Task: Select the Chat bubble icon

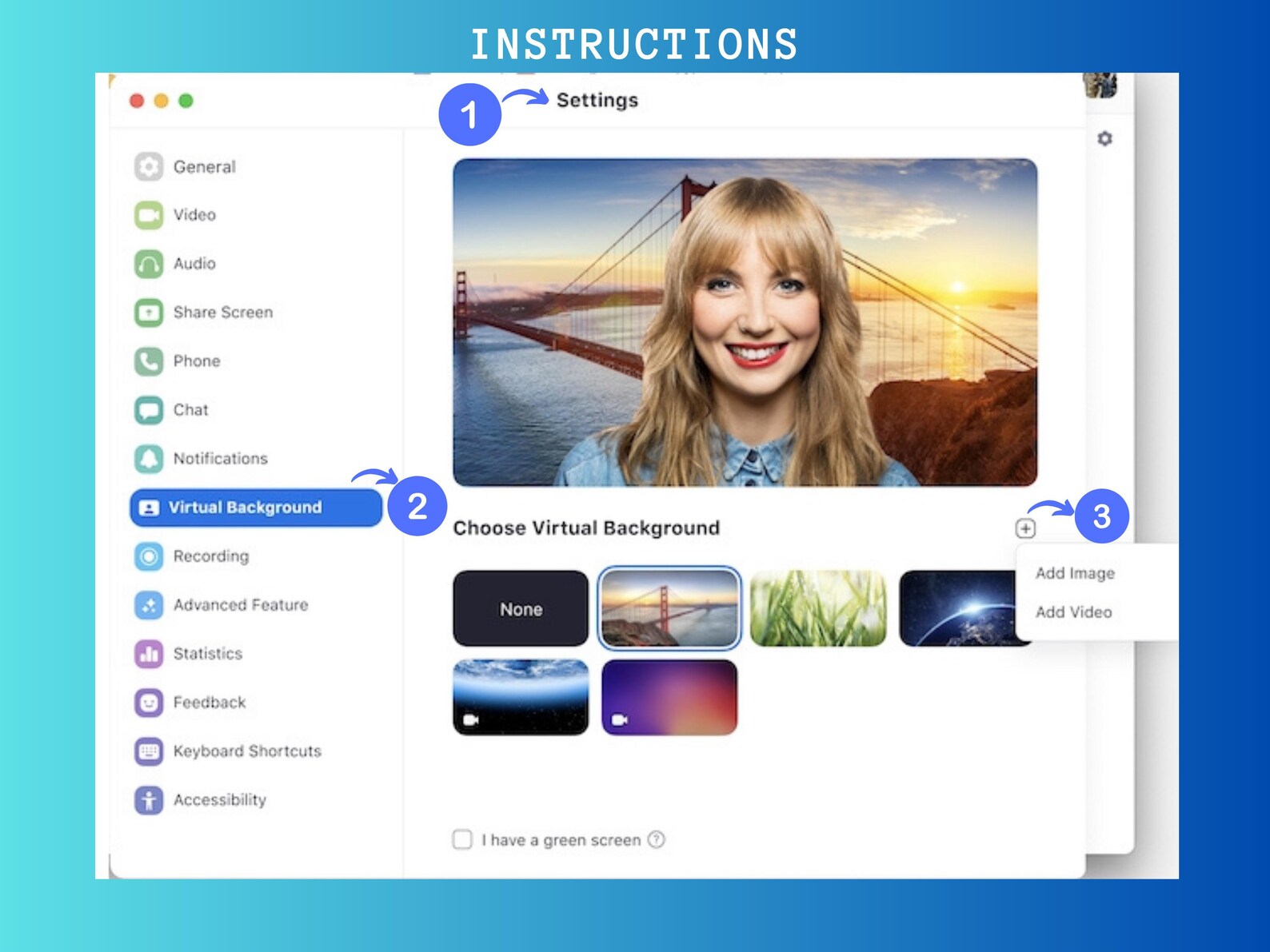Action: [x=149, y=410]
